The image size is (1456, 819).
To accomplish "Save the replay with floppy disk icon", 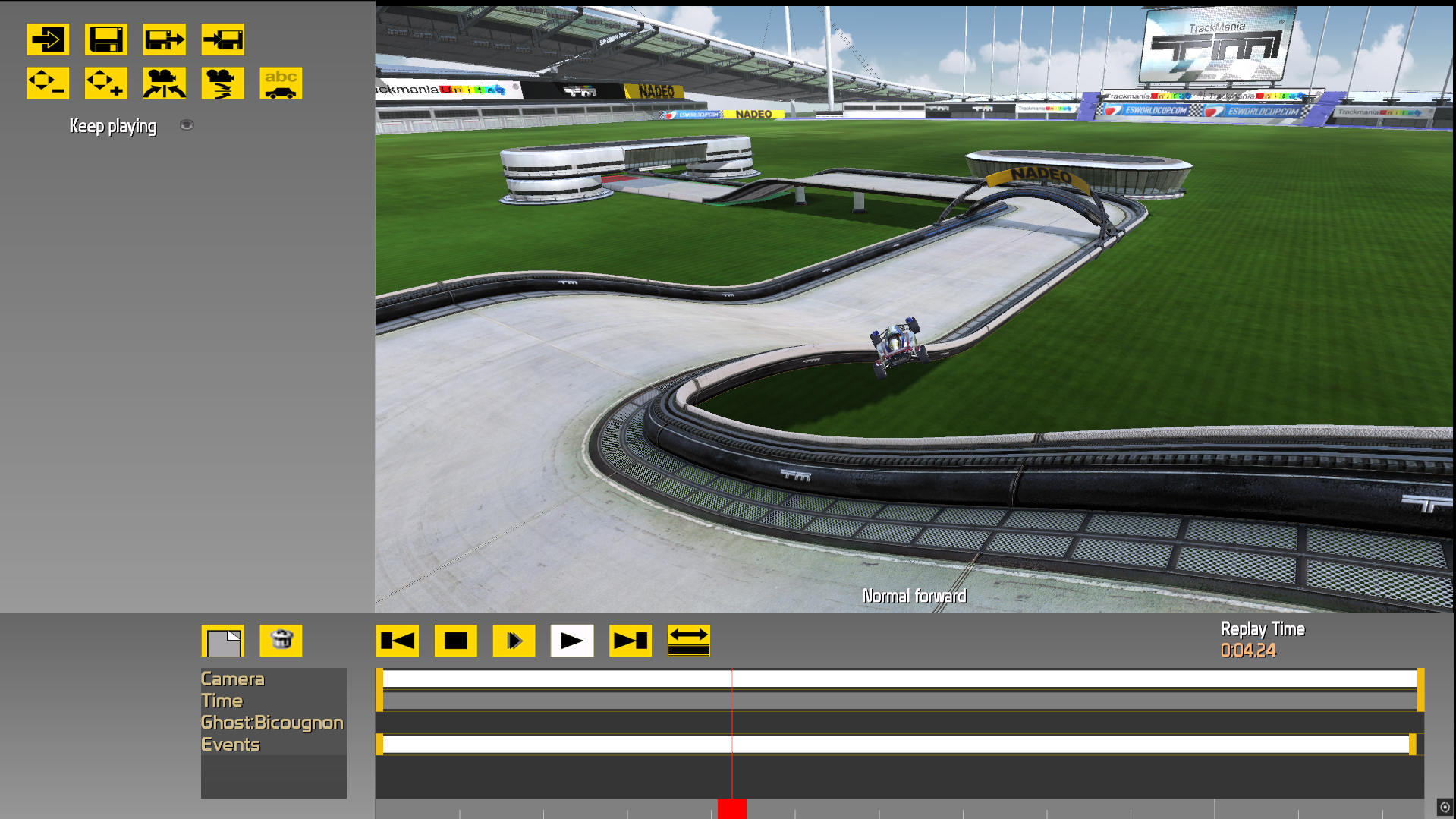I will point(106,39).
